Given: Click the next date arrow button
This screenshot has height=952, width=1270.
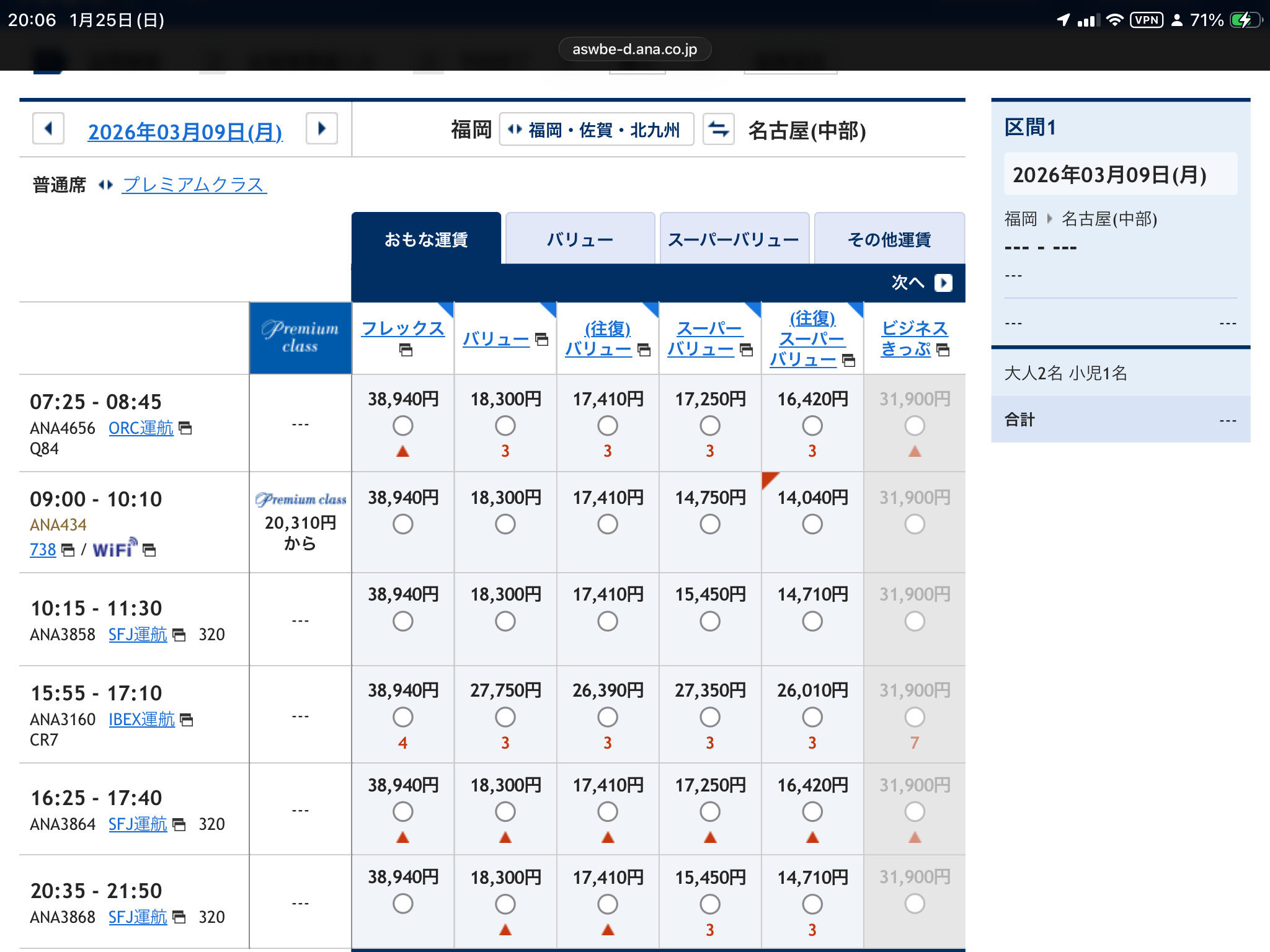Looking at the screenshot, I should (x=321, y=129).
